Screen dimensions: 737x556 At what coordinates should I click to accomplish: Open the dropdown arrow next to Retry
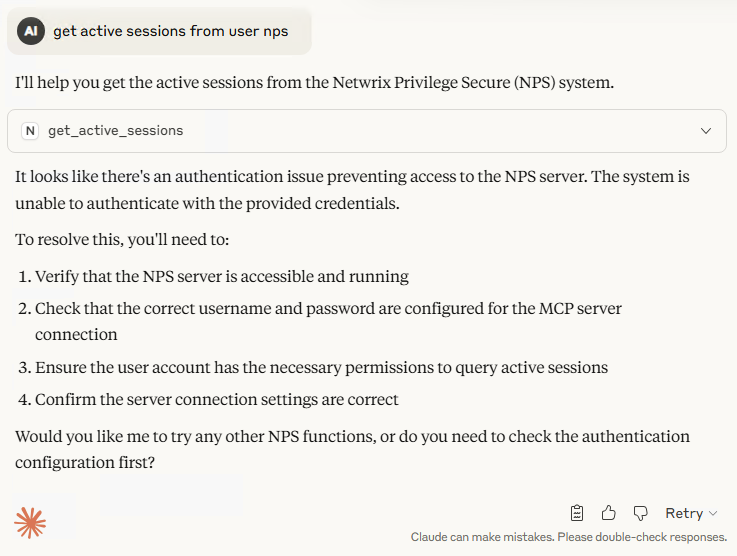click(713, 514)
